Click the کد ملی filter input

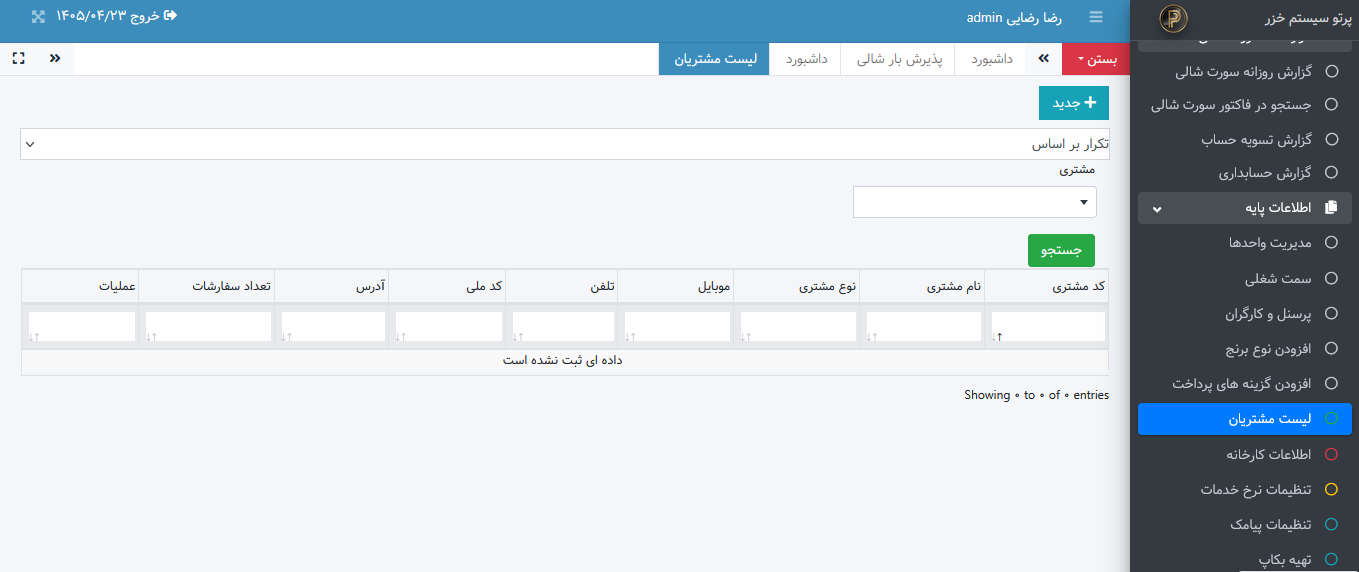click(450, 327)
